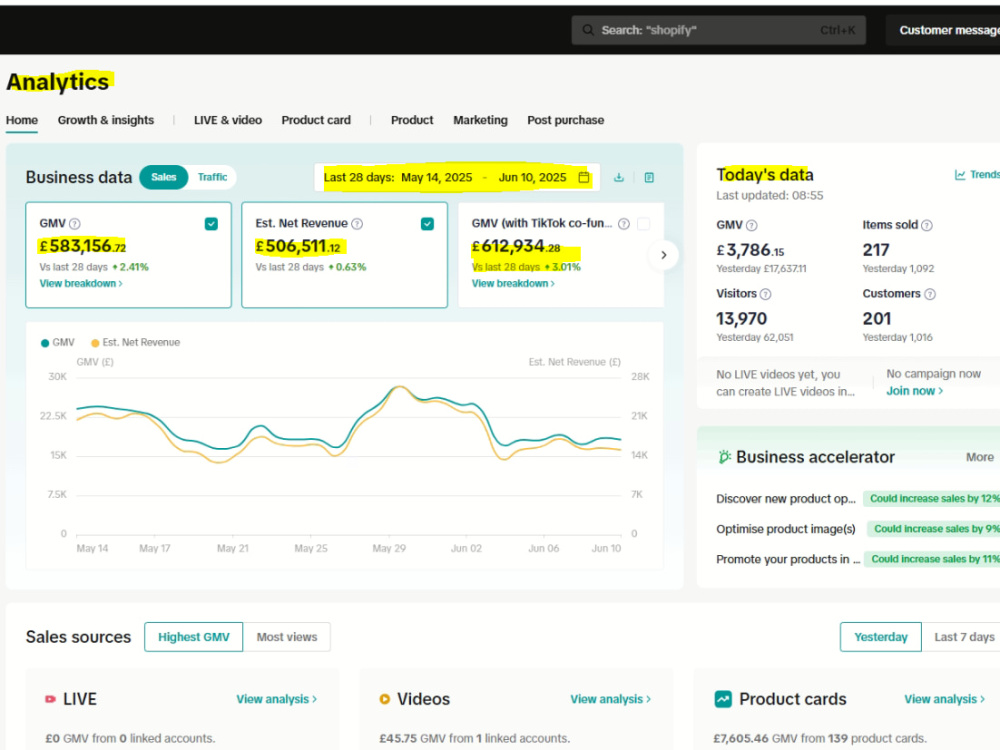Open View analysis for Product cards

coord(945,699)
